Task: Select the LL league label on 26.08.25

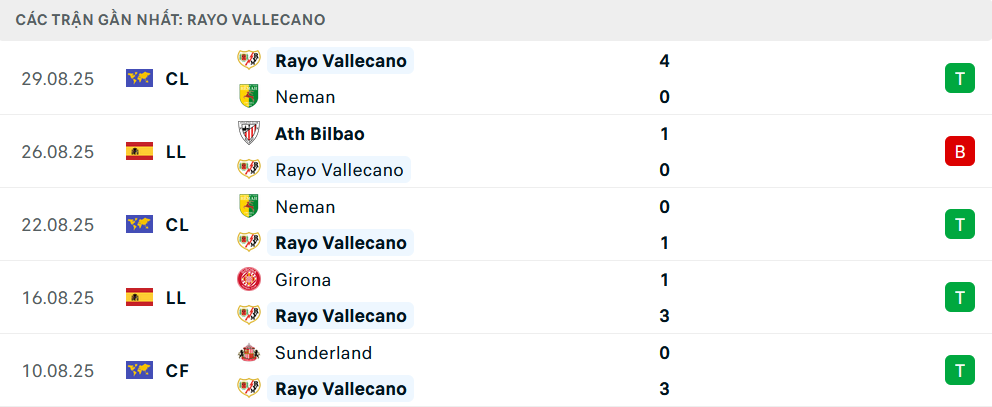Action: (x=176, y=152)
